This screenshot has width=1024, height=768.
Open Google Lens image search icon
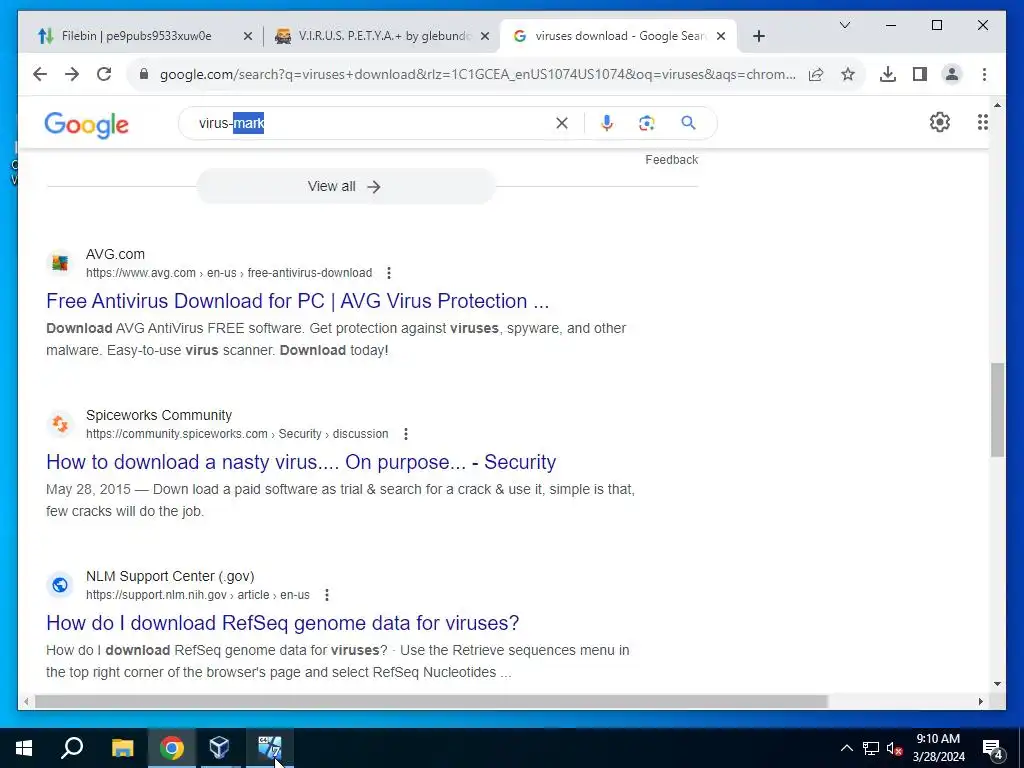[x=647, y=123]
